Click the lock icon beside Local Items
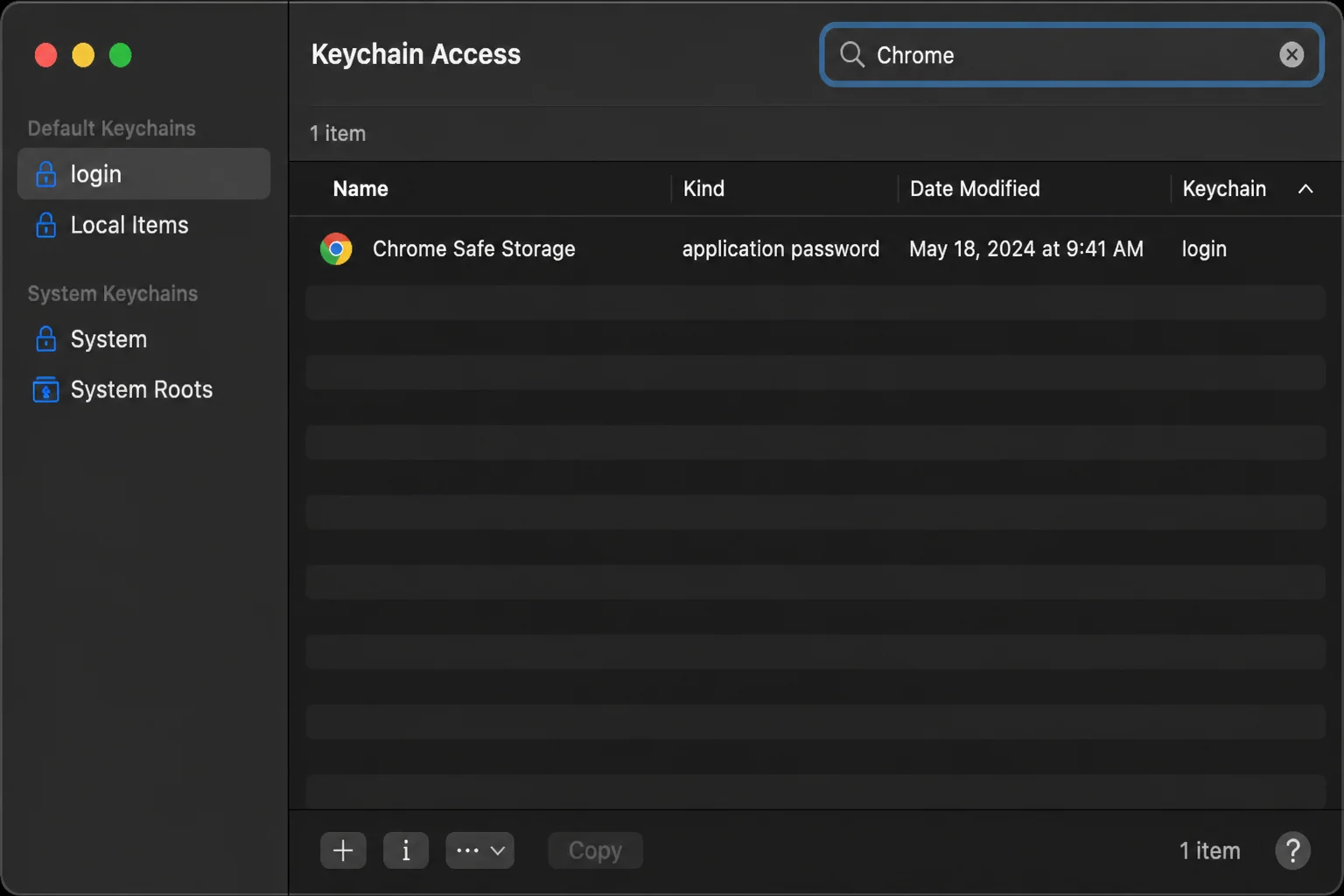Image resolution: width=1344 pixels, height=896 pixels. point(45,225)
